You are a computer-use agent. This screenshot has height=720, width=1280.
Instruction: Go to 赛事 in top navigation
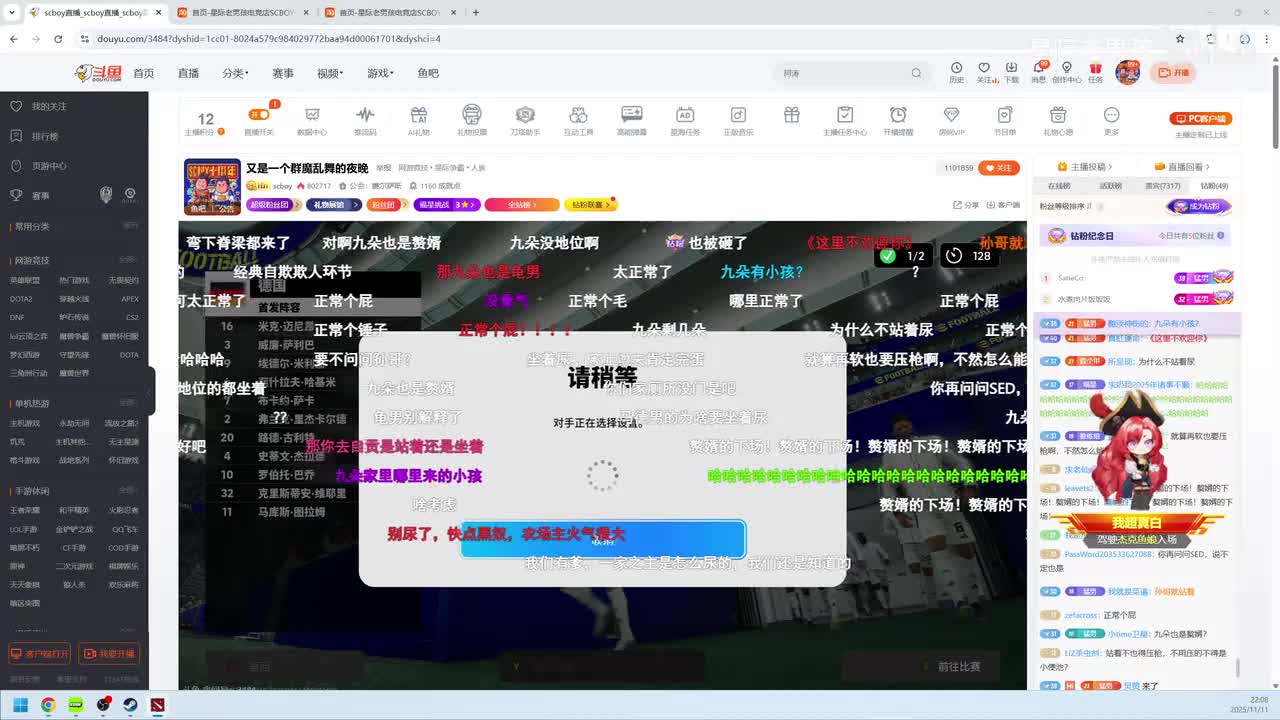[x=283, y=73]
